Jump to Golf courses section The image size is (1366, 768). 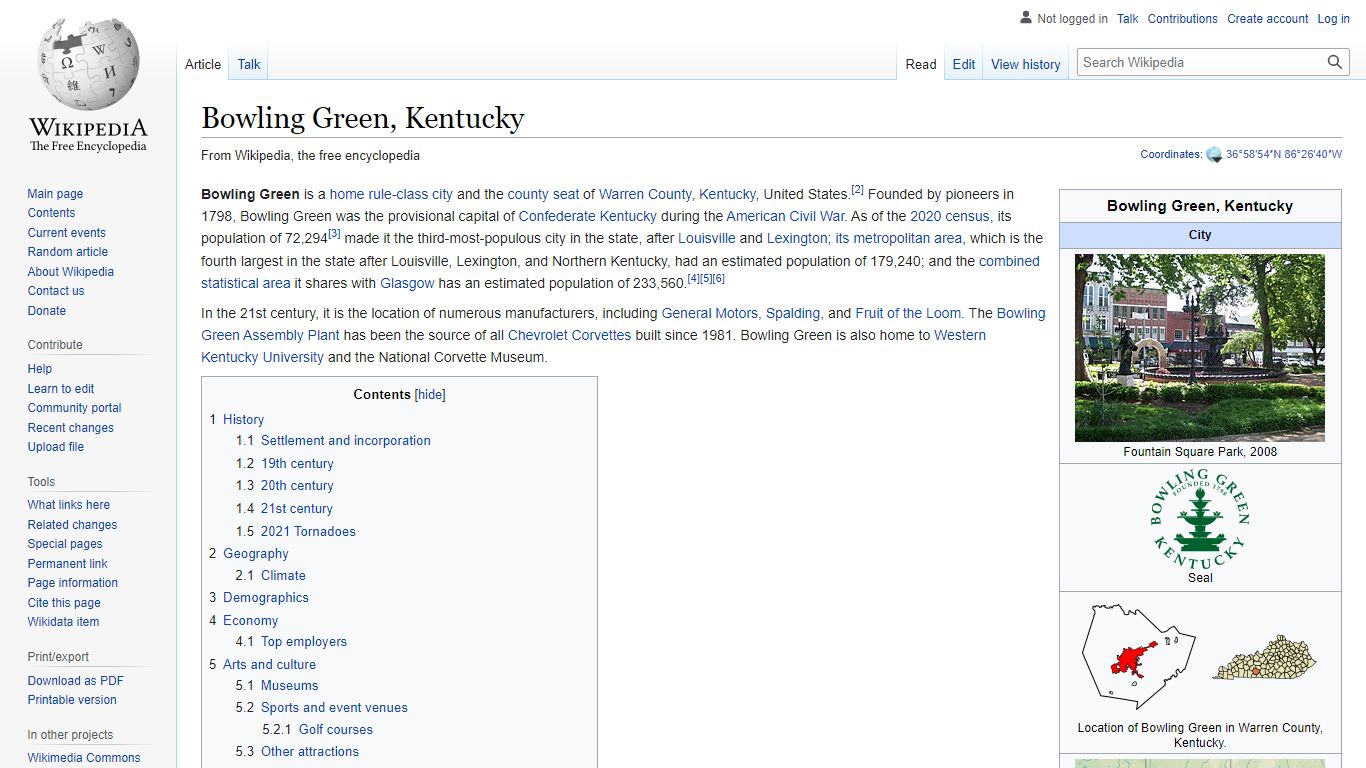pos(336,730)
